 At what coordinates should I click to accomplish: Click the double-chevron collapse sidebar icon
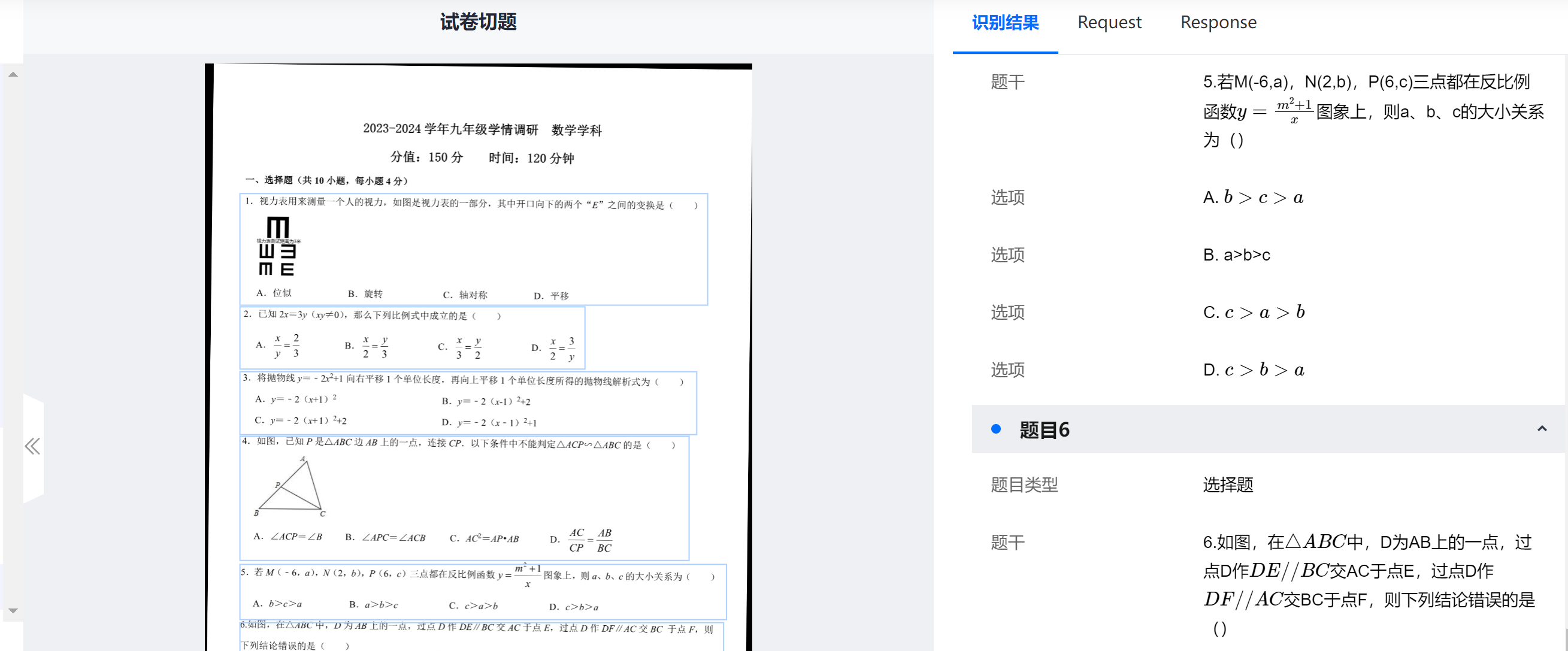32,447
